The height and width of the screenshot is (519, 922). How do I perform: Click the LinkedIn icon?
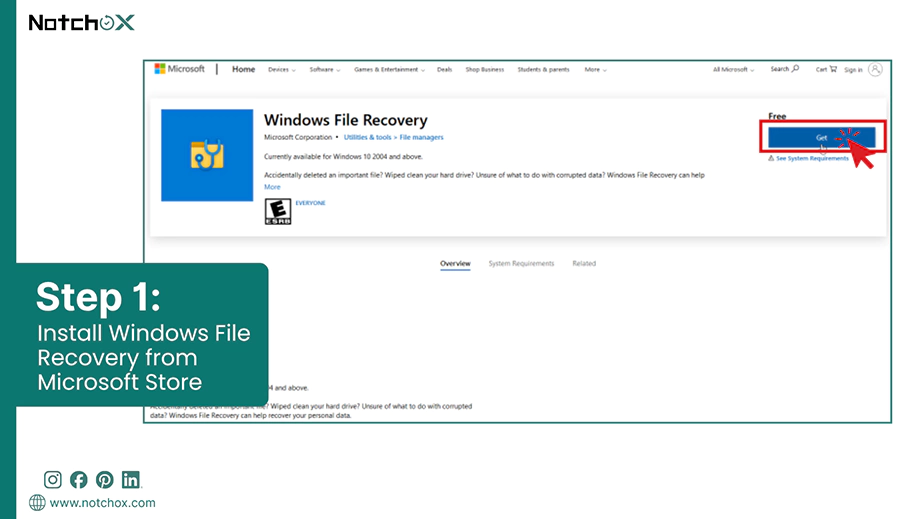(131, 480)
